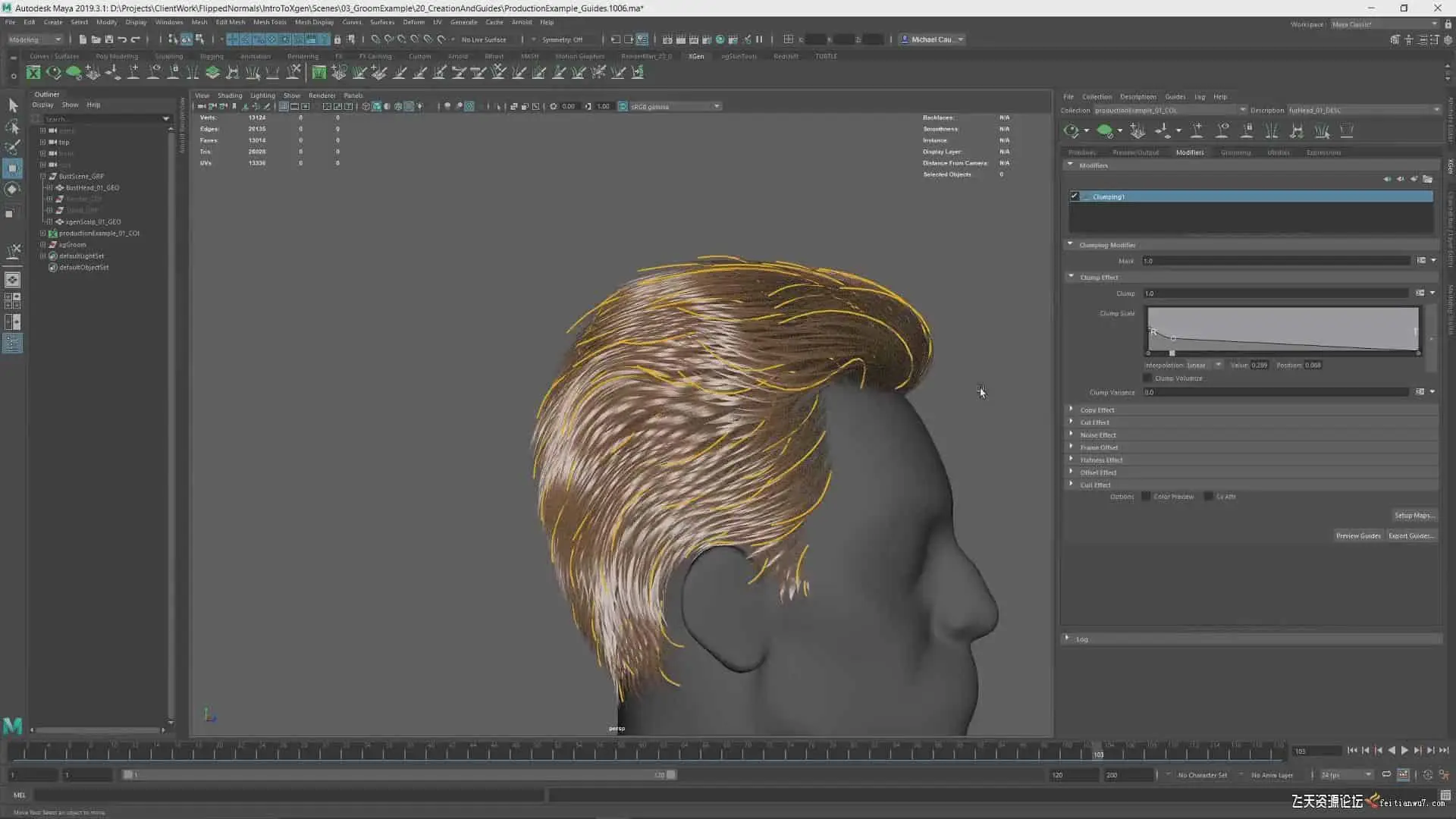This screenshot has width=1456, height=819.
Task: Click the XGen preview eye icon
Action: click(x=1071, y=131)
